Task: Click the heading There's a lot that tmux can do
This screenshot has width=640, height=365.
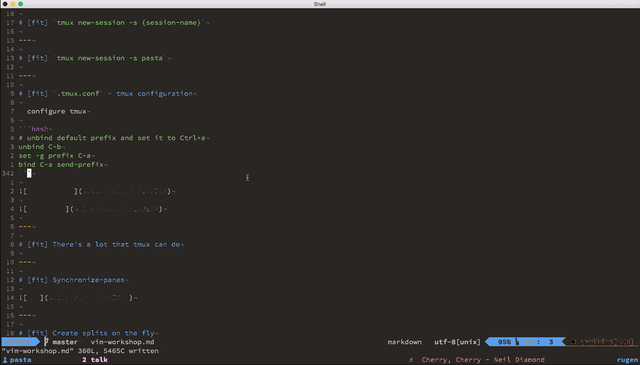Action: 99,244
